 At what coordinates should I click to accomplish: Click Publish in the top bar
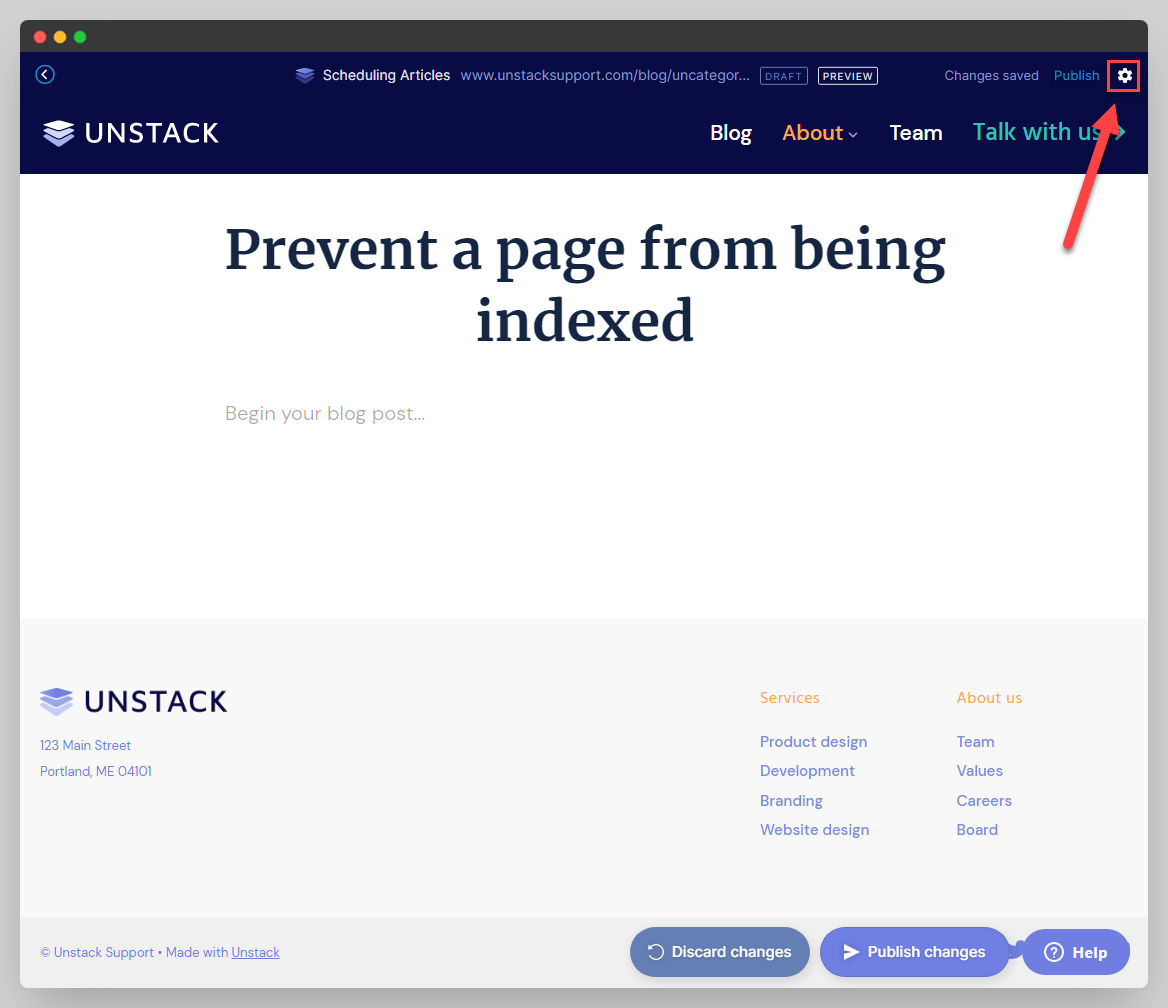click(1076, 76)
